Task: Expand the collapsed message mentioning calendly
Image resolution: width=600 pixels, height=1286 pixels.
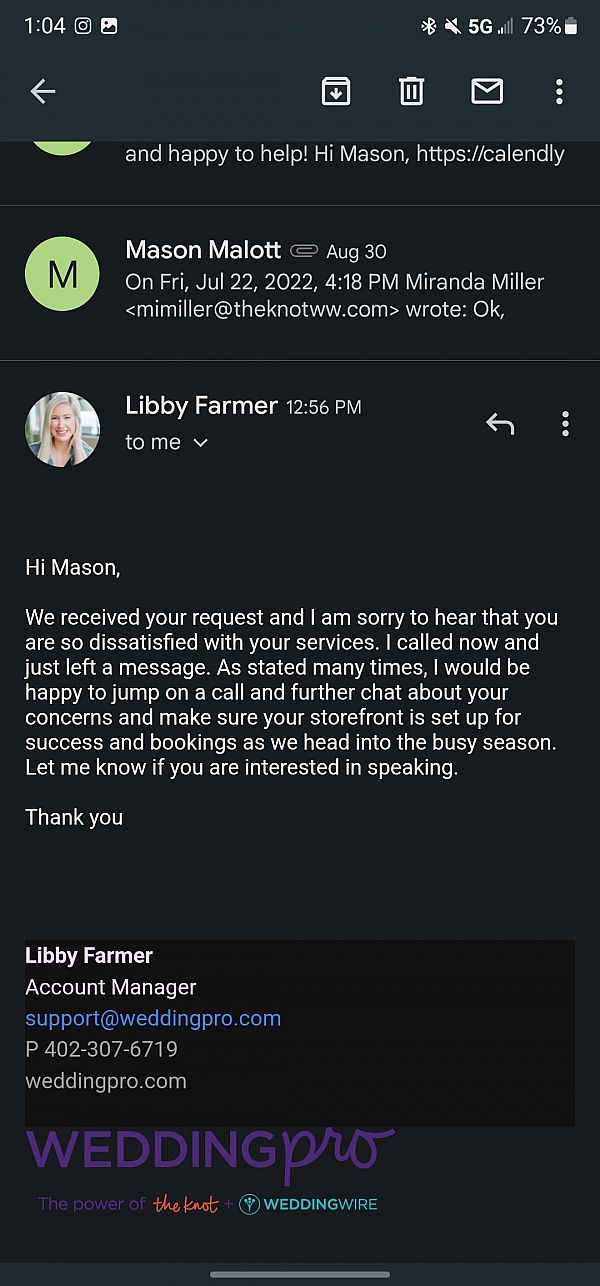Action: tap(344, 155)
